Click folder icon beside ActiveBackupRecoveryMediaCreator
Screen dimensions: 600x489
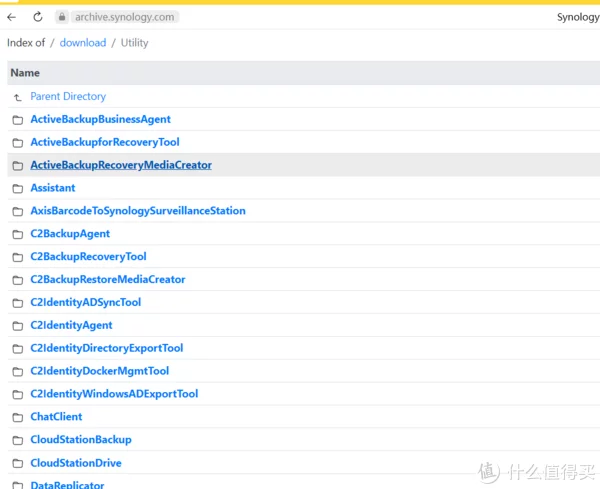click(x=18, y=166)
